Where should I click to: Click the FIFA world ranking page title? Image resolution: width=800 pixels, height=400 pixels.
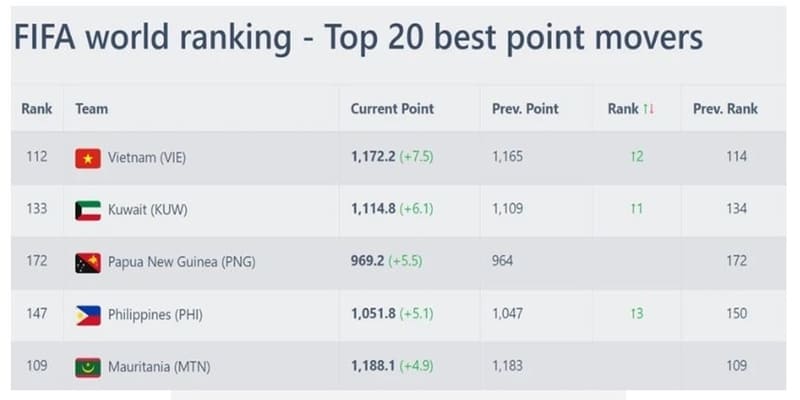click(x=358, y=38)
